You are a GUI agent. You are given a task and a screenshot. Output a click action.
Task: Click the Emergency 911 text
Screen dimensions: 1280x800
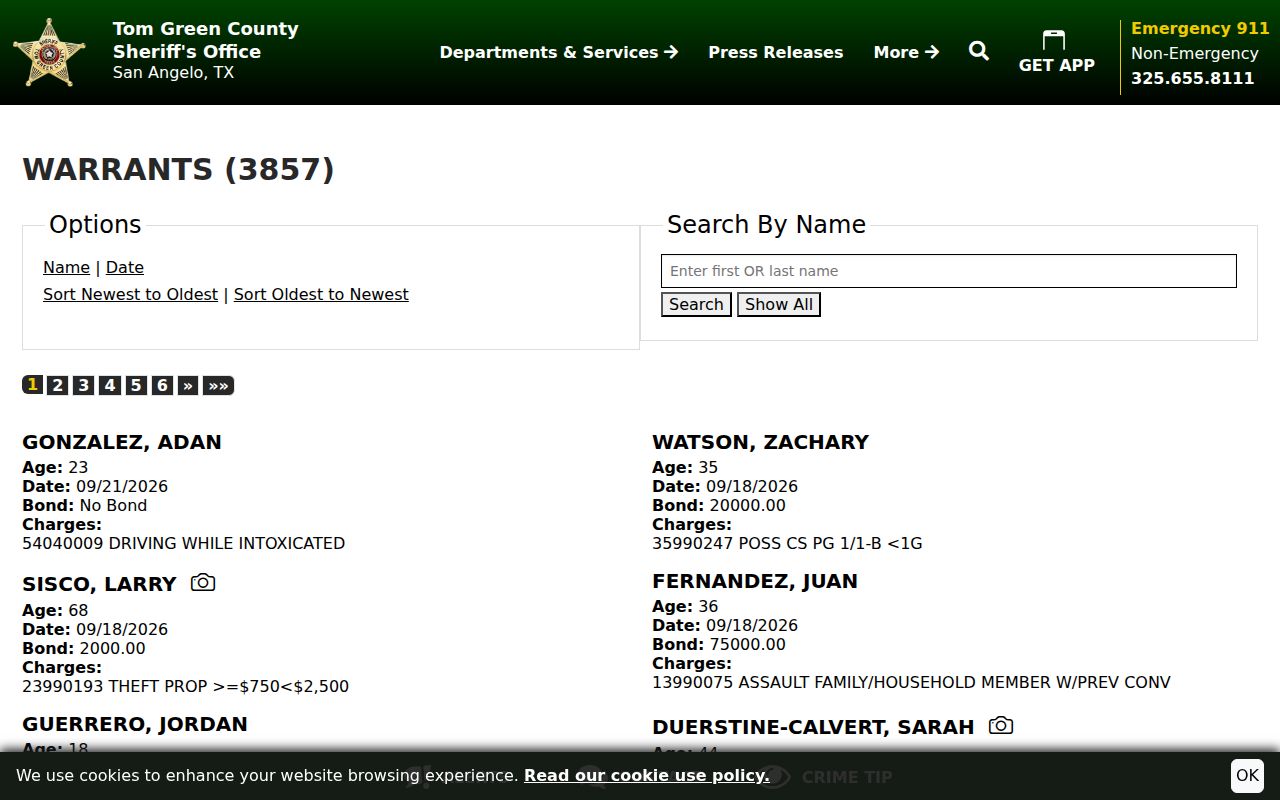[1200, 28]
